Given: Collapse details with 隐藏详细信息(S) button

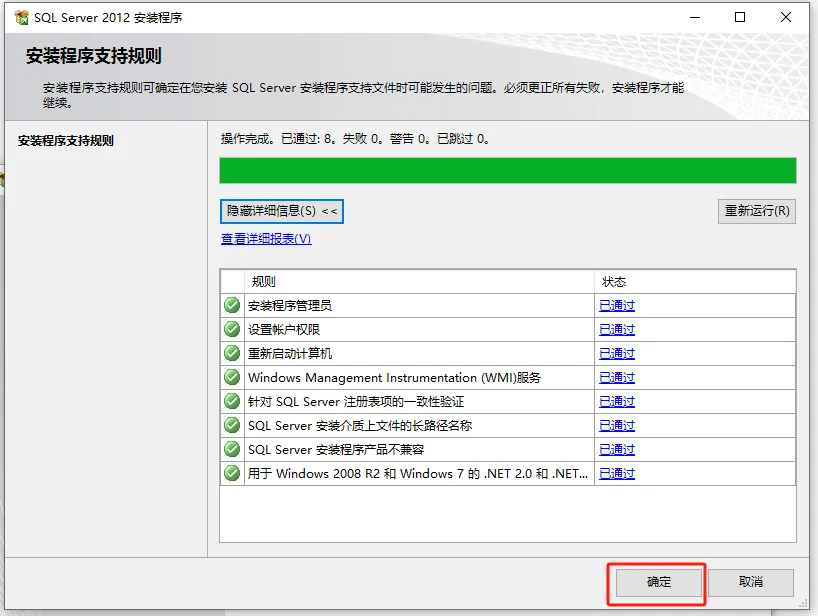Looking at the screenshot, I should [282, 211].
